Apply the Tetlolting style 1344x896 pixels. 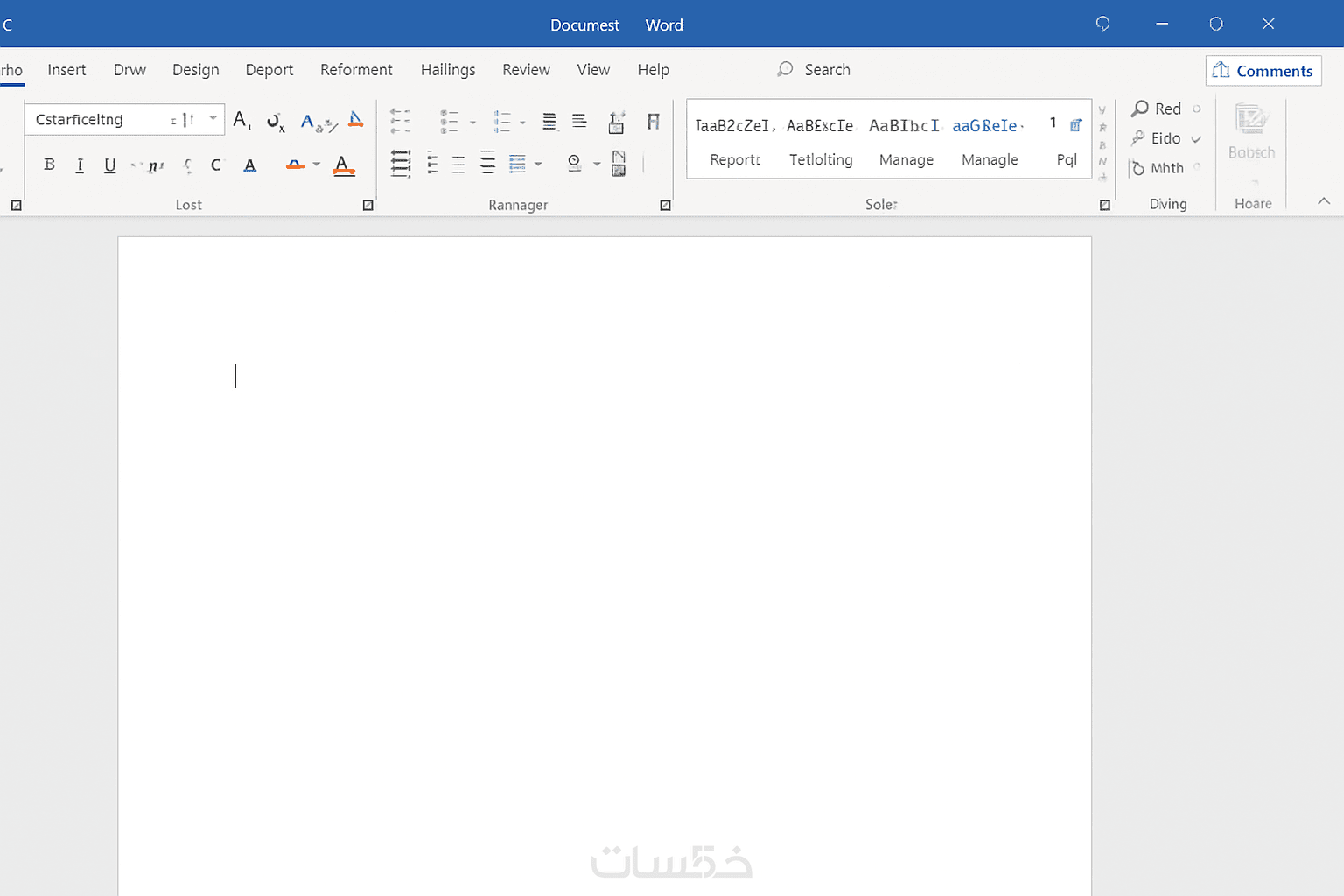821,142
